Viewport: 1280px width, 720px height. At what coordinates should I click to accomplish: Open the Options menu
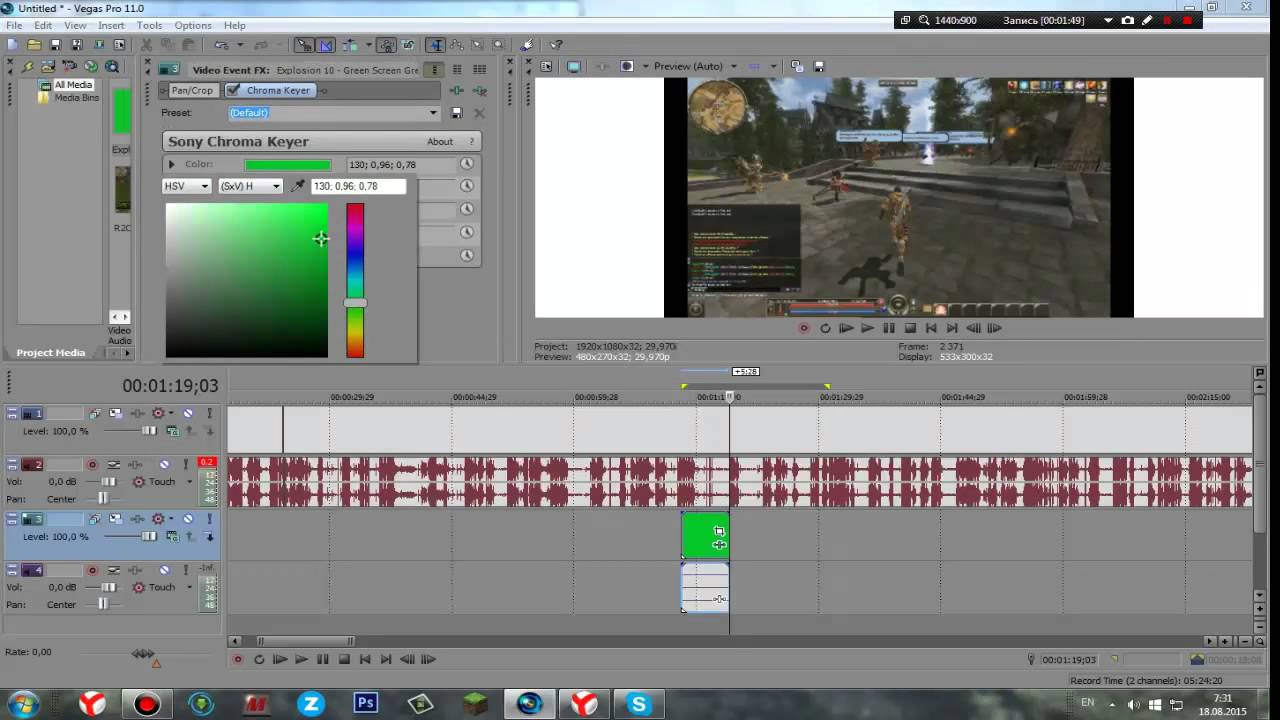click(x=193, y=25)
